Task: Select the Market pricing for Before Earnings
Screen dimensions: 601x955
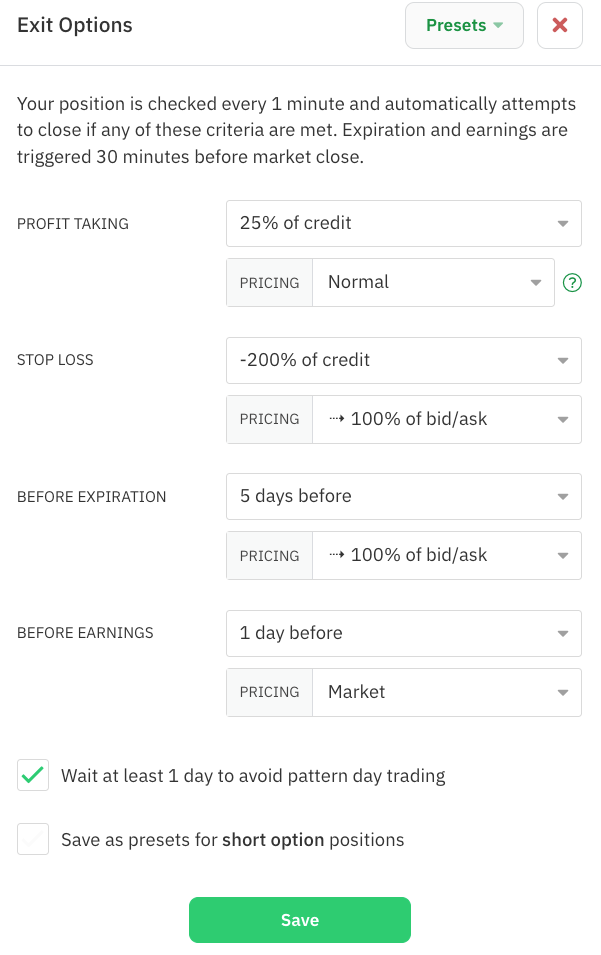Action: 447,692
